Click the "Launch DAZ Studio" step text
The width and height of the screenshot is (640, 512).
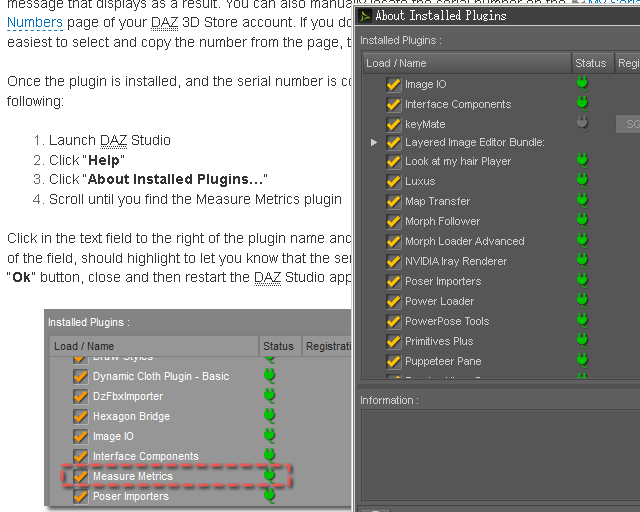(110, 140)
